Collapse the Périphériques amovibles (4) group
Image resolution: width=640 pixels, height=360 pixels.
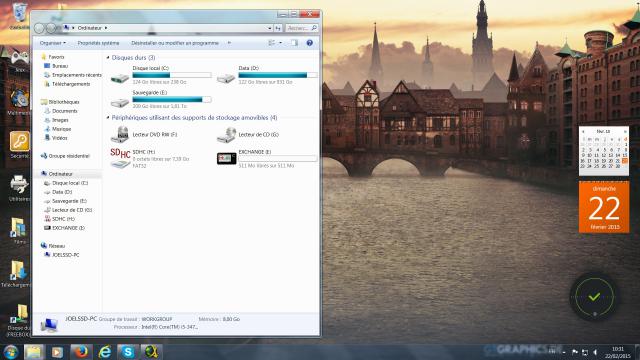pyautogui.click(x=108, y=118)
